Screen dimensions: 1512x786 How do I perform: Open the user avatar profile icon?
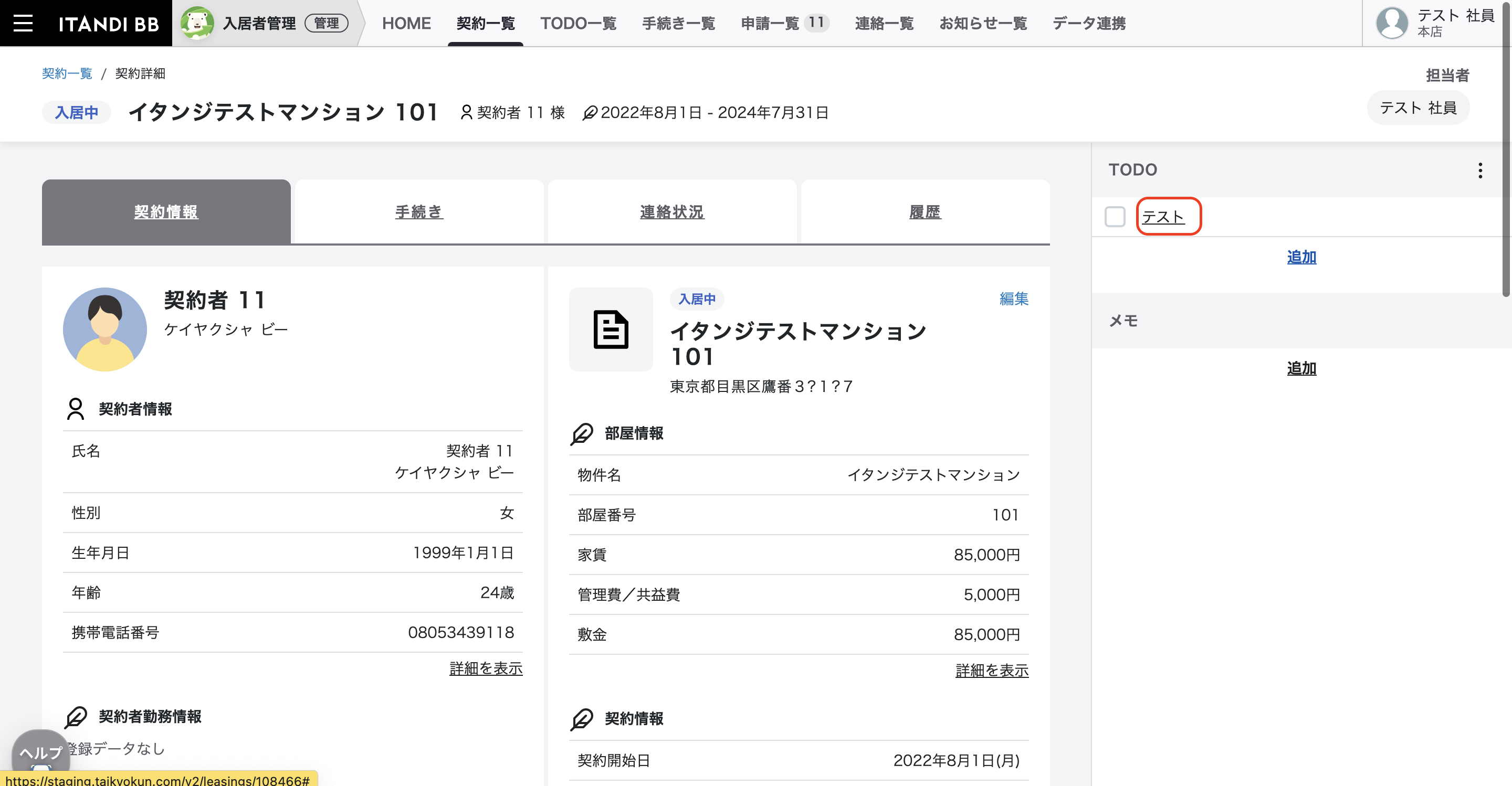(1392, 24)
